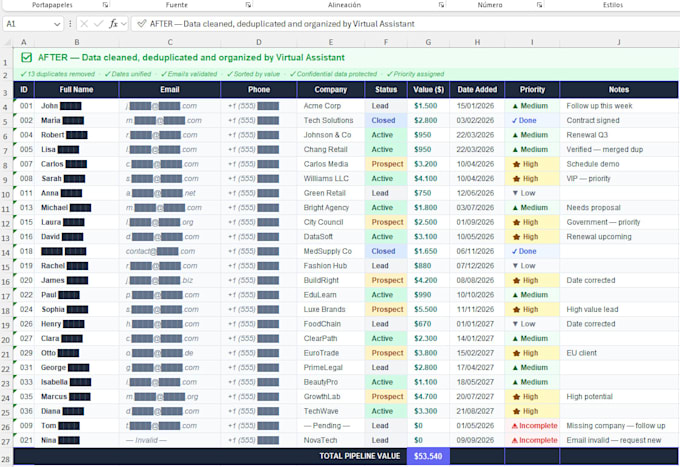
Task: Click the '13 duplicates removed' text
Action: click(61, 74)
